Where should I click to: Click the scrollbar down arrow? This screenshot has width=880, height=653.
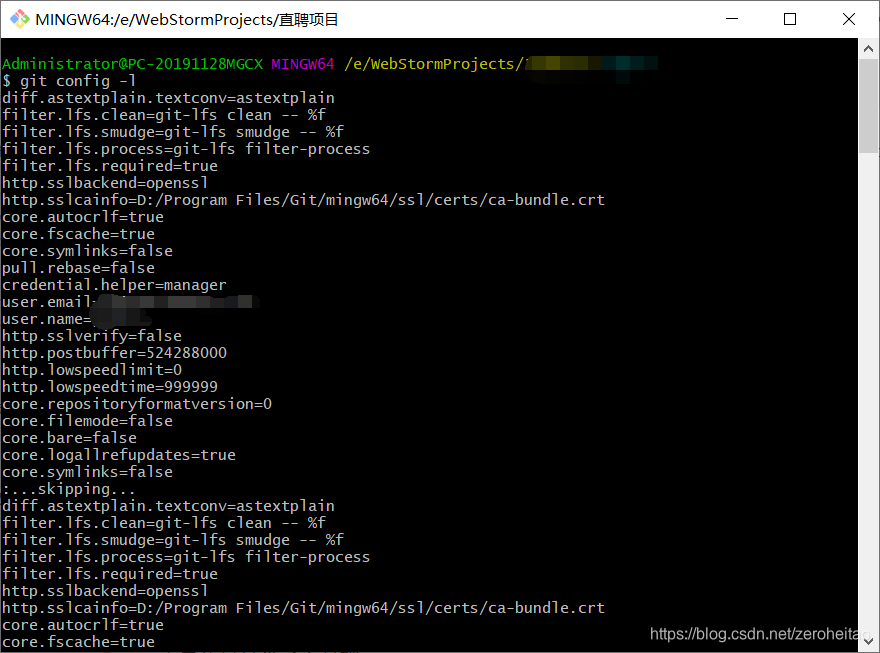[x=868, y=641]
